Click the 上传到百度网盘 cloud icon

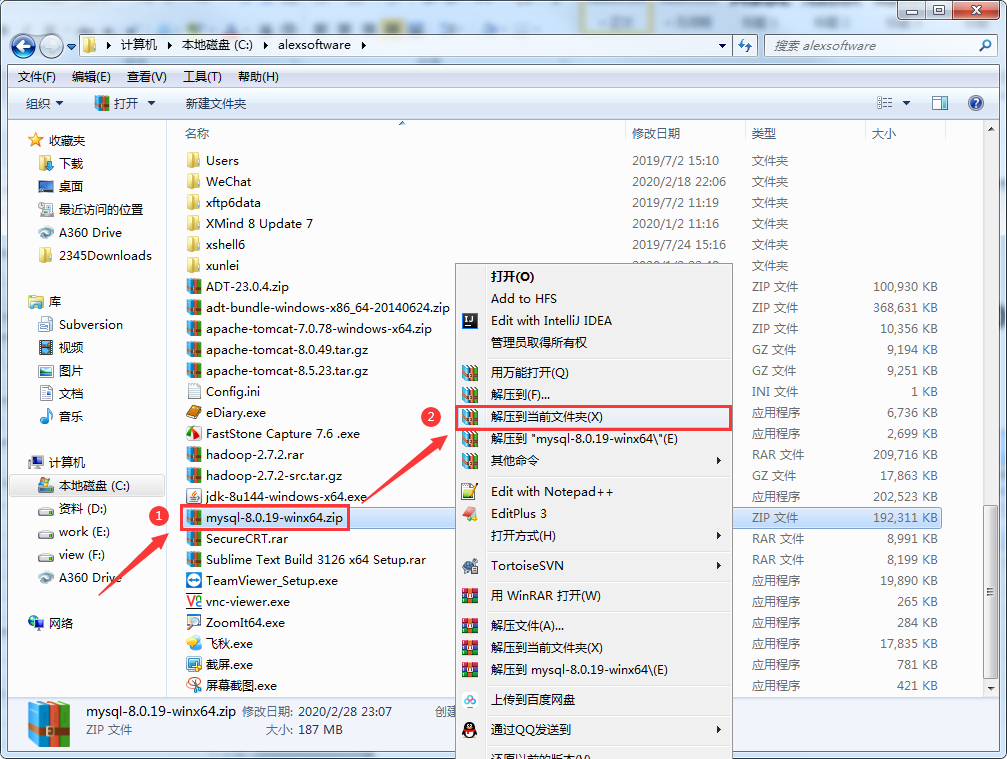coord(470,700)
